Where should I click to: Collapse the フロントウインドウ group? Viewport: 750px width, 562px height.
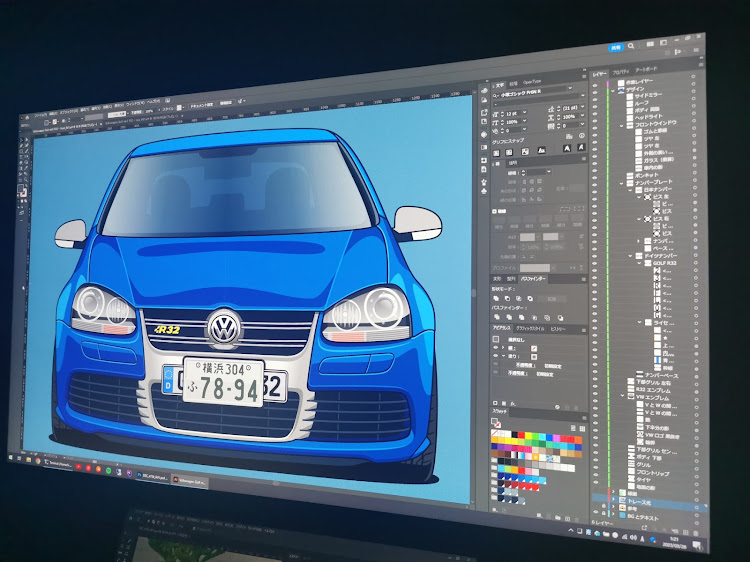[621, 125]
